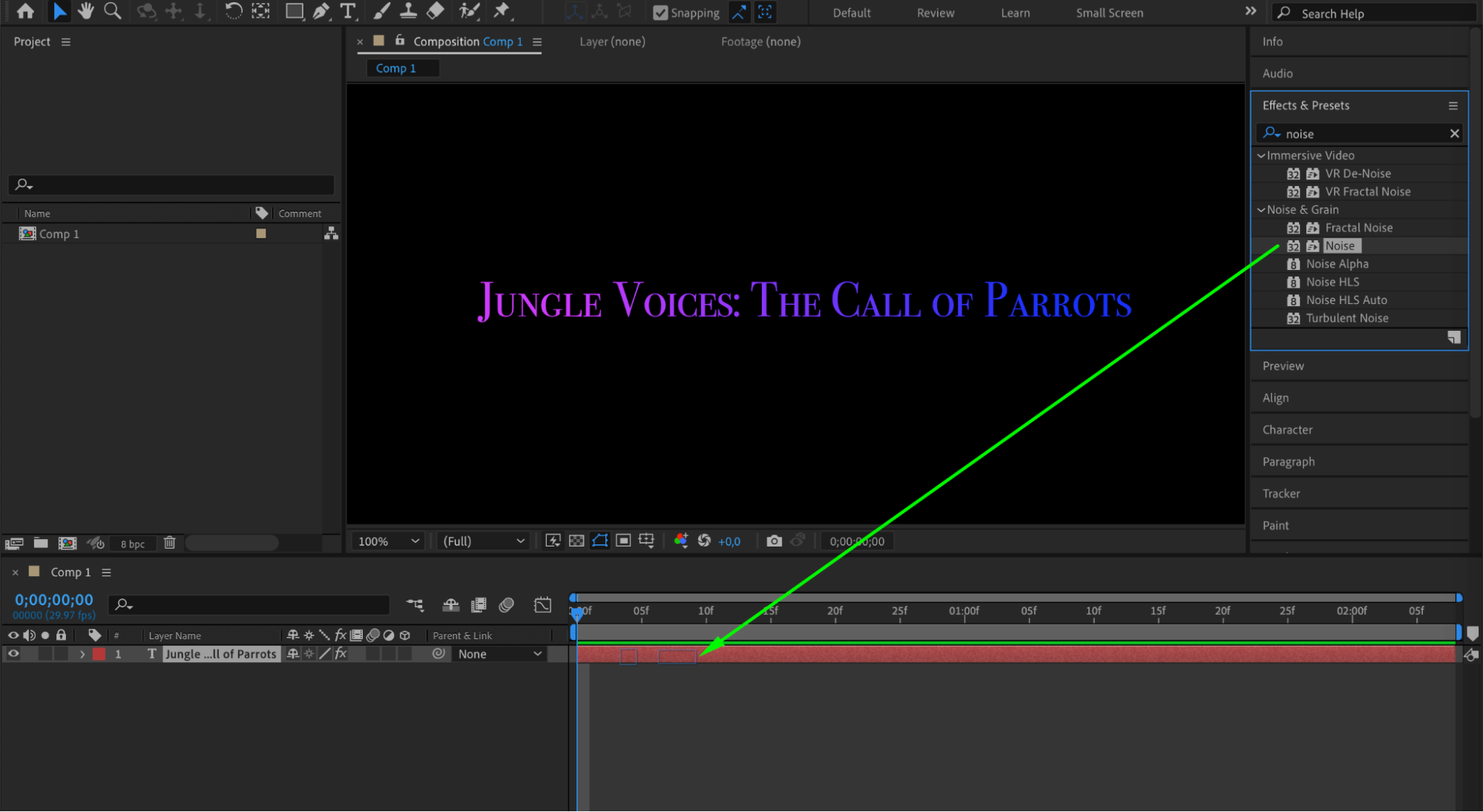1483x812 pixels.
Task: Toggle the Snapping checkbox
Action: [660, 13]
